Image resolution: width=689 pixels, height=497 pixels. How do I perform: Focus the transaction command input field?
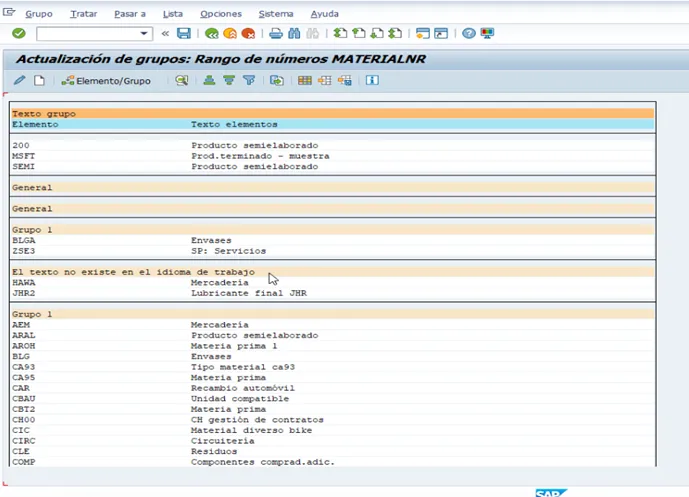[x=88, y=33]
